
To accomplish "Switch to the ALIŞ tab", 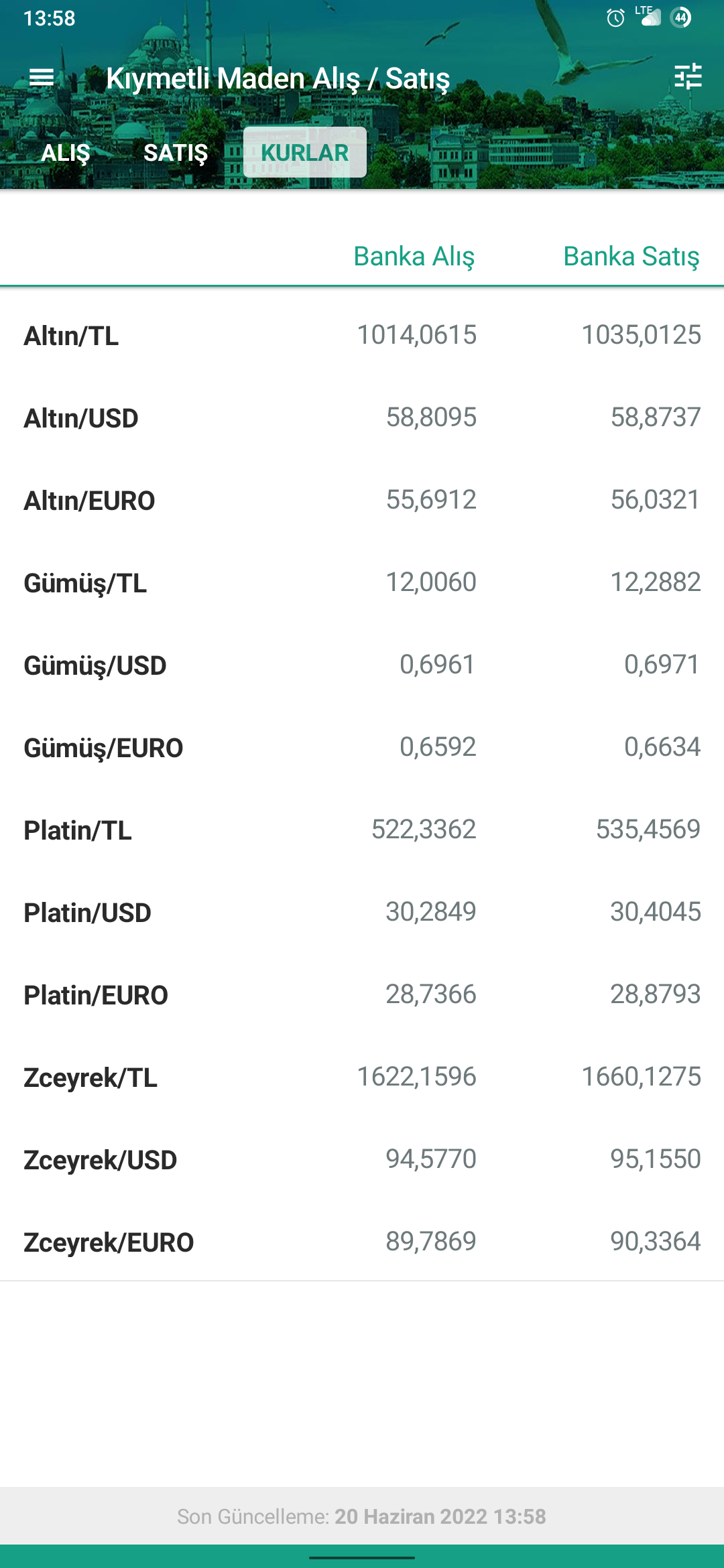I will (66, 153).
